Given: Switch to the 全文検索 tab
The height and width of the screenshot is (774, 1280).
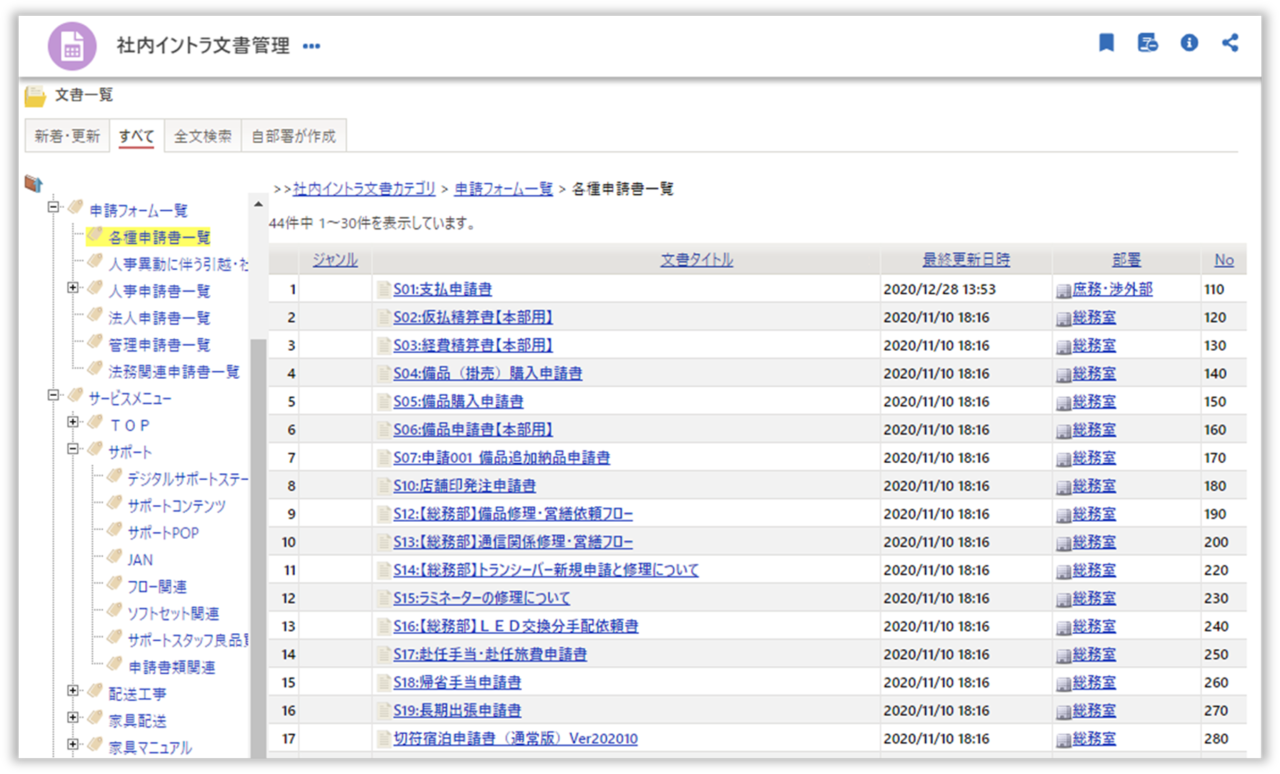Looking at the screenshot, I should point(203,137).
